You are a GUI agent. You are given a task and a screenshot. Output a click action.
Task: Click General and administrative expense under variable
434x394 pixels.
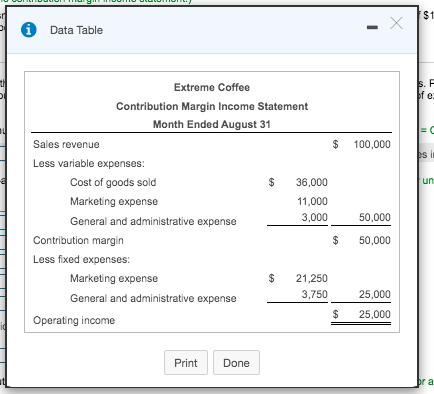coord(153,221)
